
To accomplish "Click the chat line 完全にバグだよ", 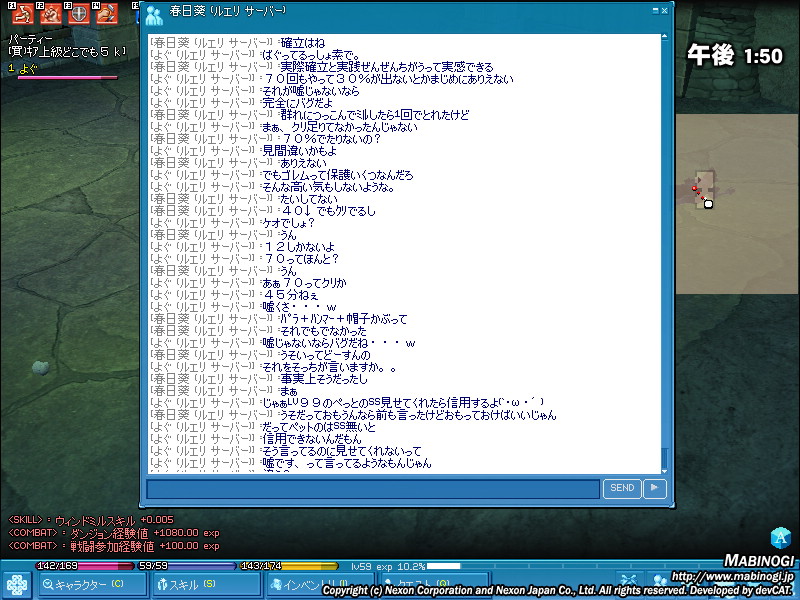I will tap(297, 103).
